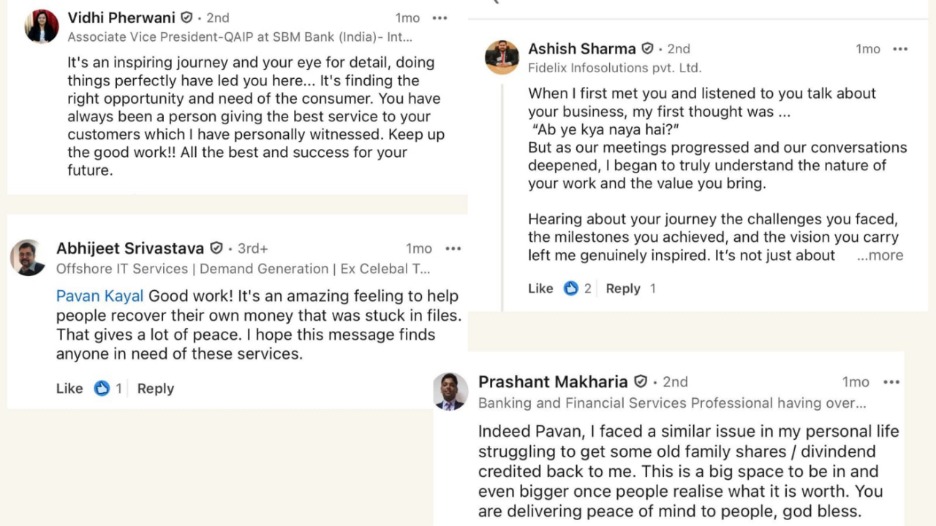Open options menu on Vidhi Pherwani's comment
The image size is (936, 526).
click(x=440, y=18)
